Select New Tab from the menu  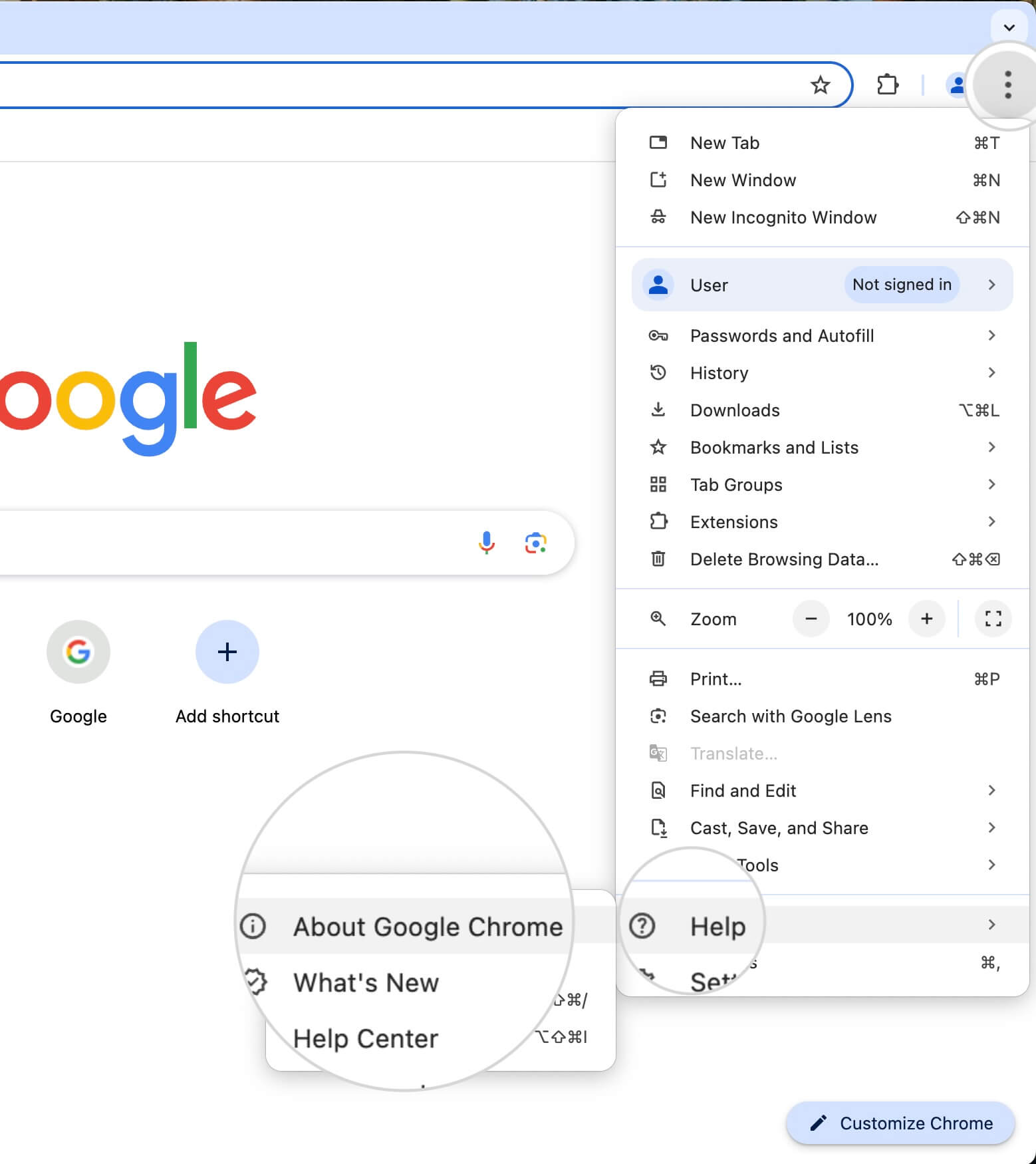coord(823,143)
